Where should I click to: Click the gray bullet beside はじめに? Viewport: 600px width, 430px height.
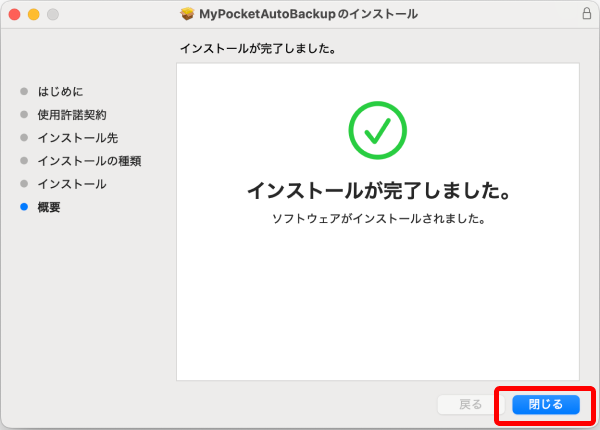[x=24, y=91]
